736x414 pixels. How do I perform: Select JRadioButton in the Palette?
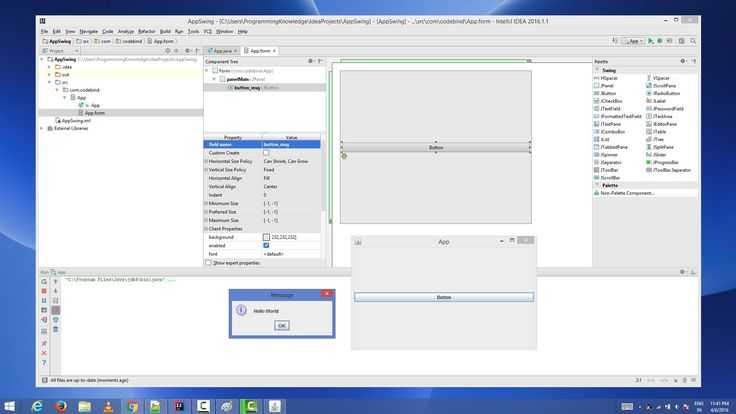pos(666,93)
